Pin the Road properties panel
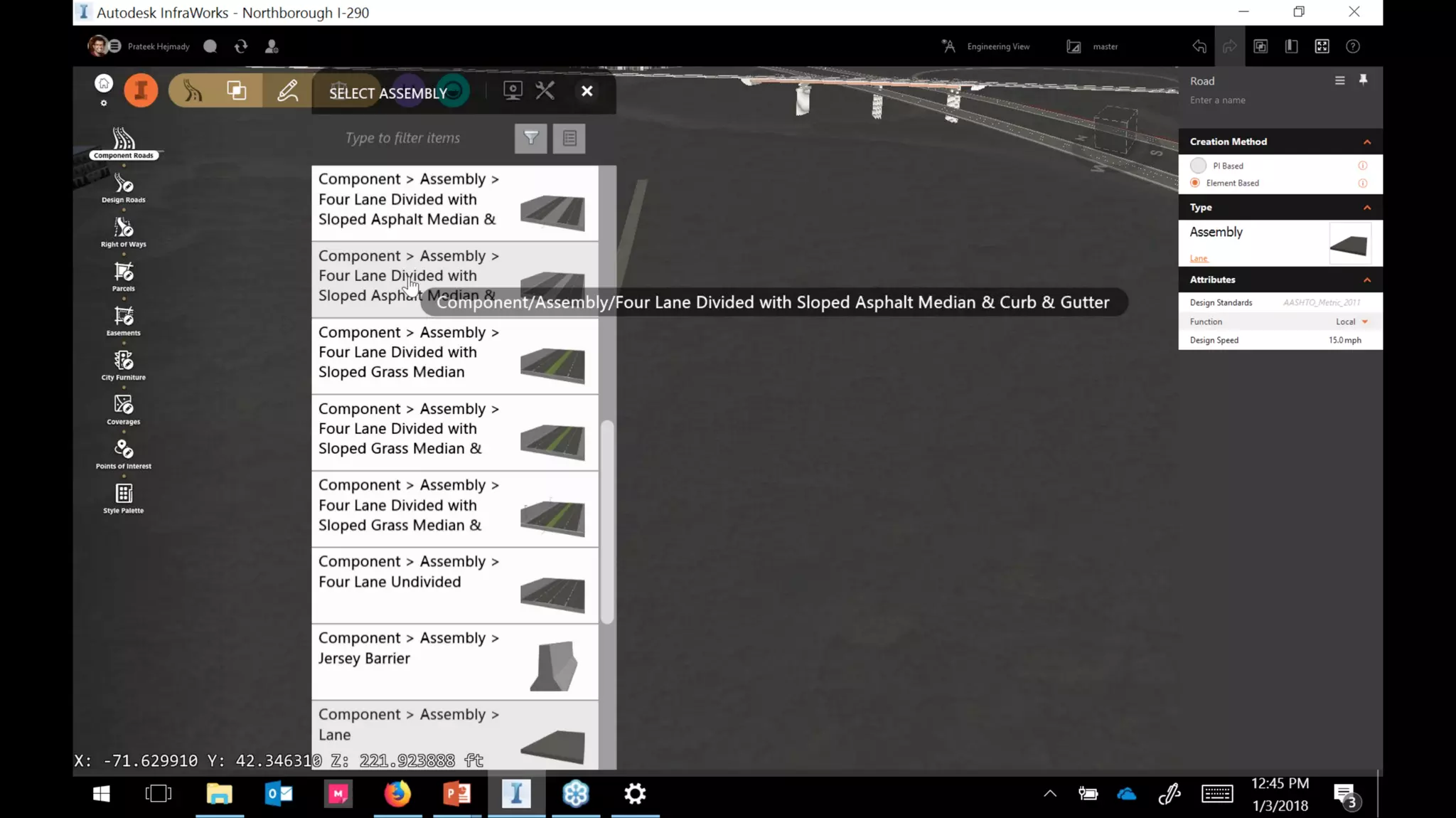1456x818 pixels. tap(1363, 80)
